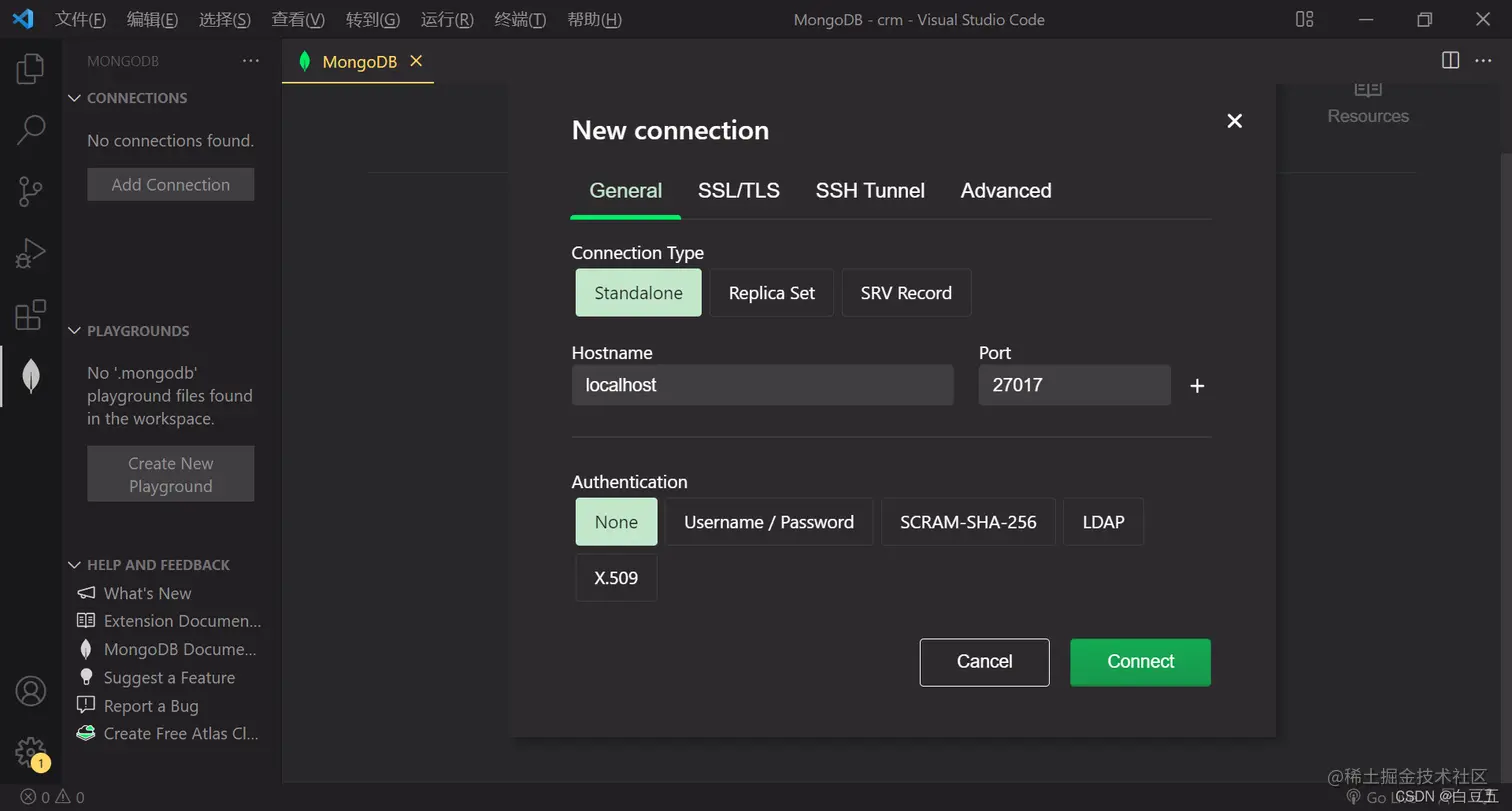Select LDAP authentication
The width and height of the screenshot is (1512, 811).
tap(1103, 522)
